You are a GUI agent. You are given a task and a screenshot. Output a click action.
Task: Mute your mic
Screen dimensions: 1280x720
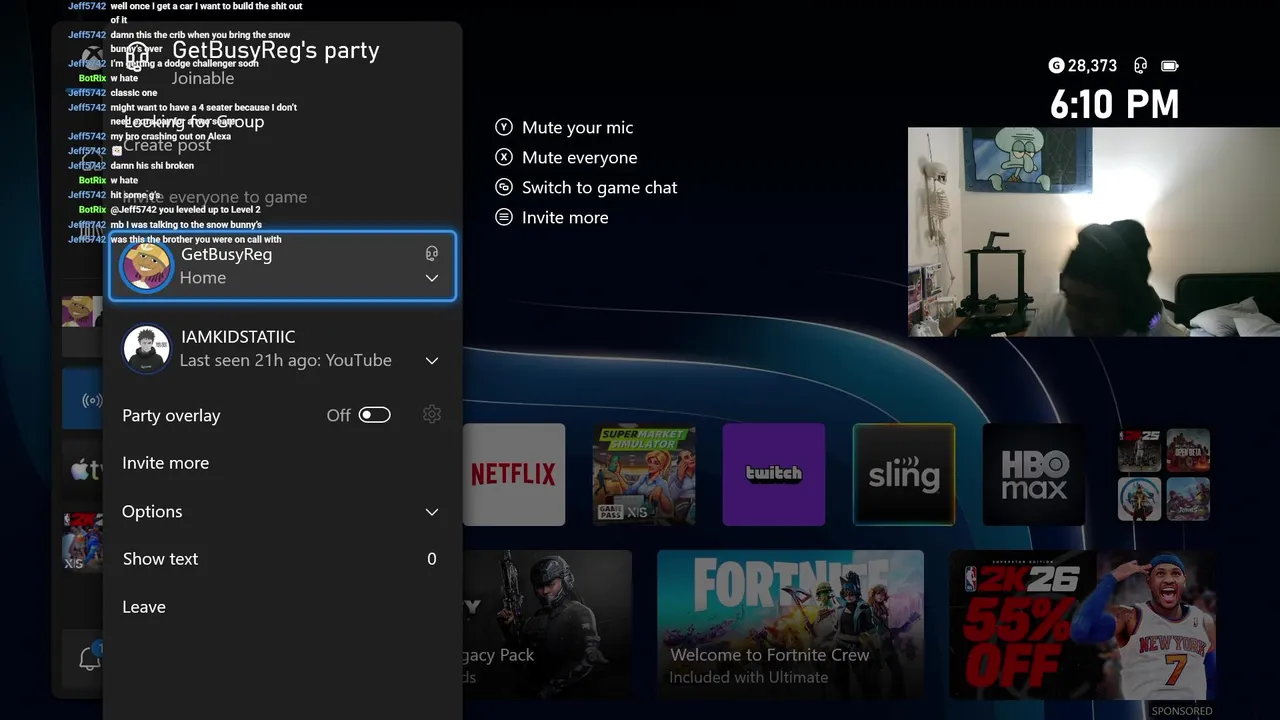[x=577, y=127]
